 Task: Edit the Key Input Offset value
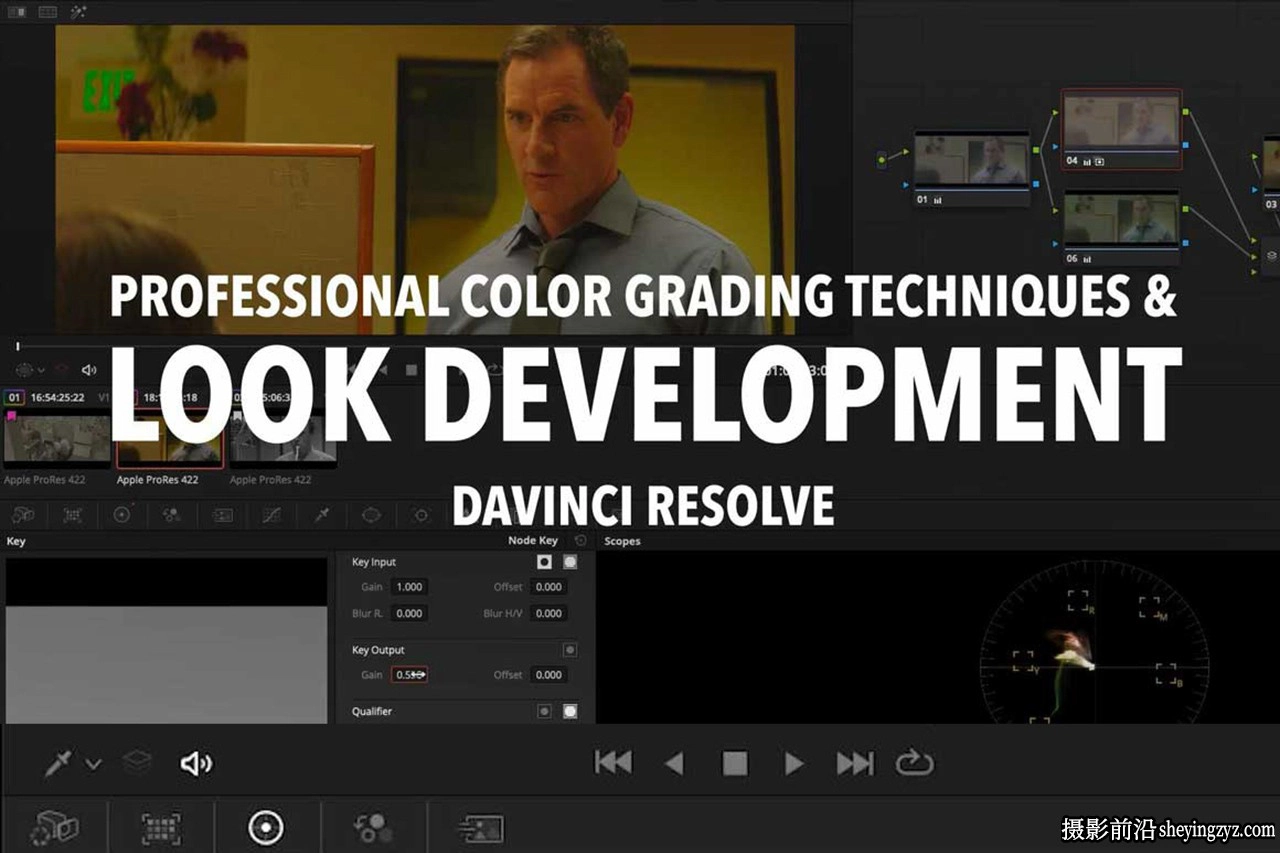[549, 587]
